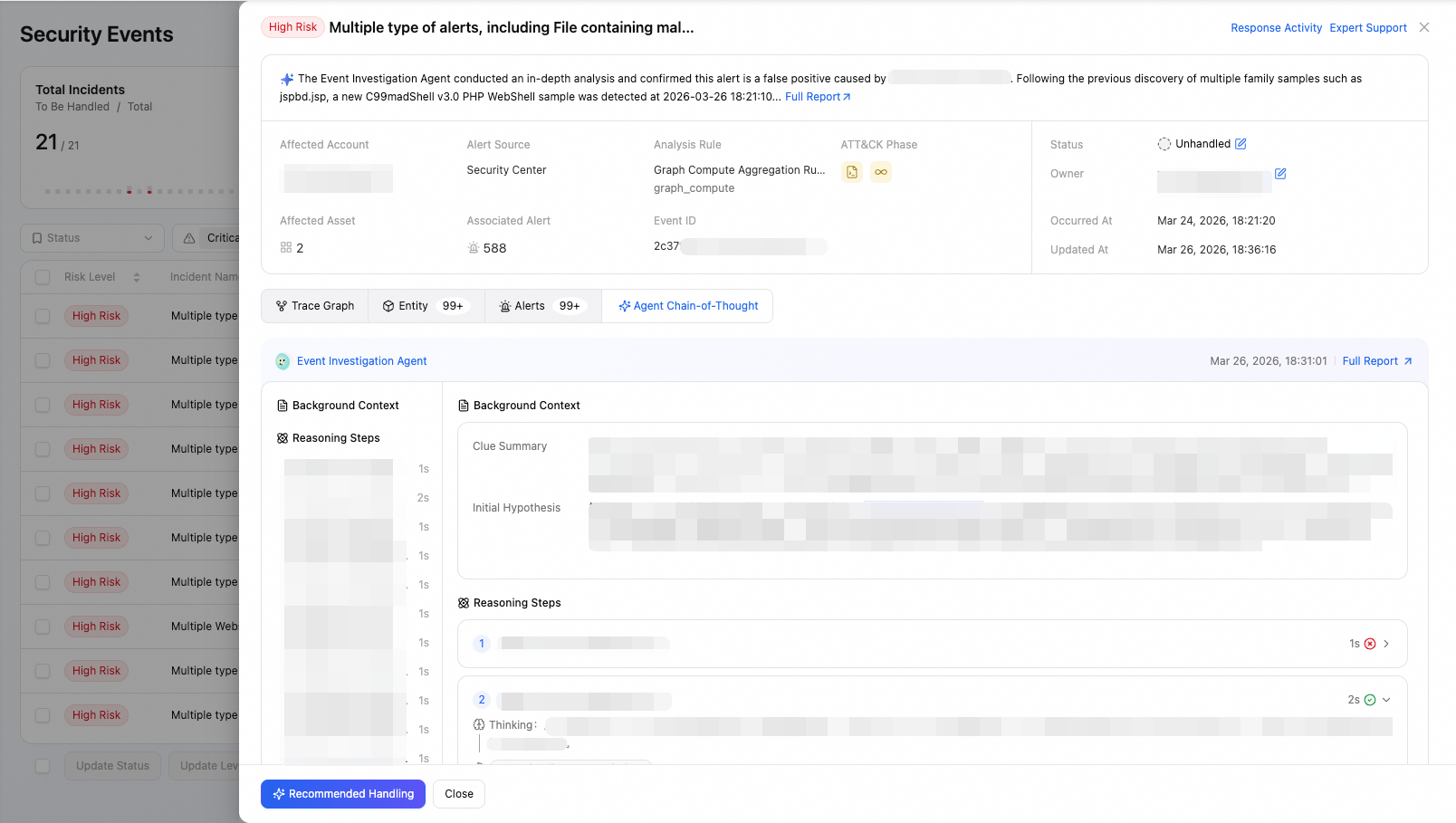The image size is (1456, 823).
Task: Tick the third High Risk row checkbox
Action: point(43,405)
